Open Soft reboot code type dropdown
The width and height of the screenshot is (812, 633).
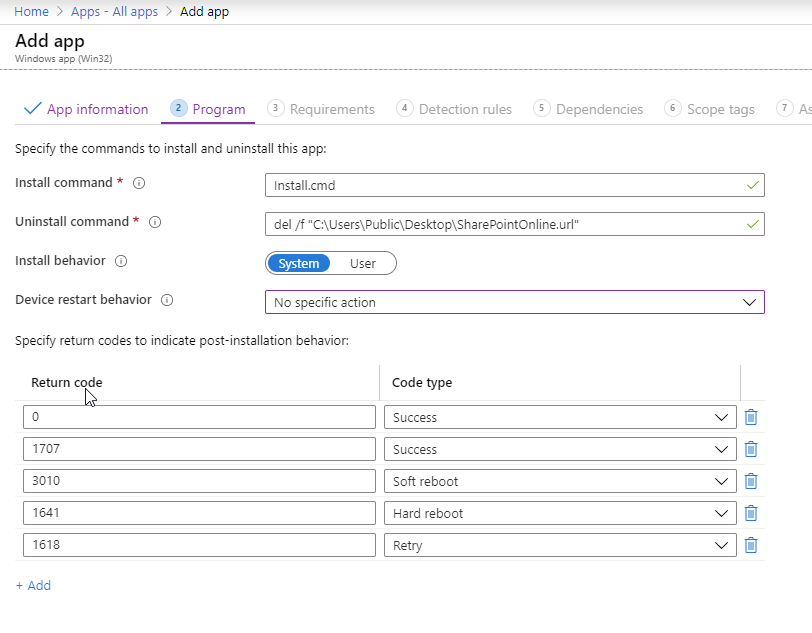[560, 481]
